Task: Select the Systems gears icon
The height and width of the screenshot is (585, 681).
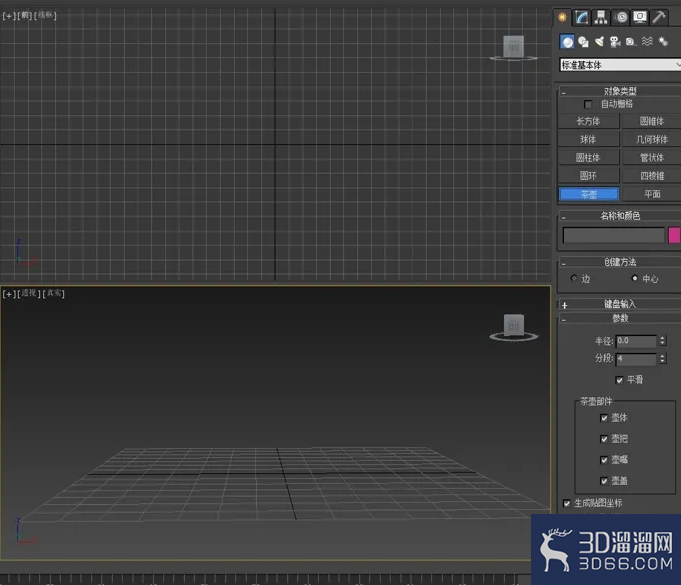Action: [x=663, y=42]
